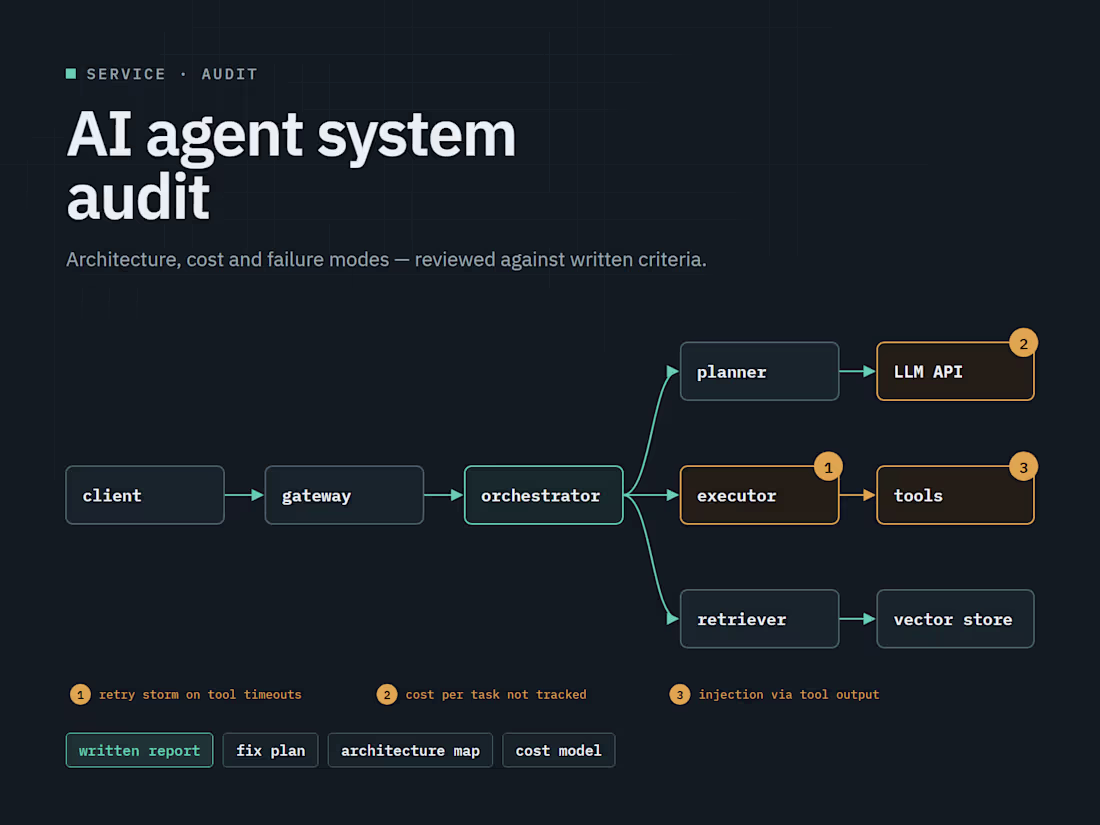This screenshot has width=1100, height=825.
Task: Select the gateway node
Action: click(x=344, y=495)
